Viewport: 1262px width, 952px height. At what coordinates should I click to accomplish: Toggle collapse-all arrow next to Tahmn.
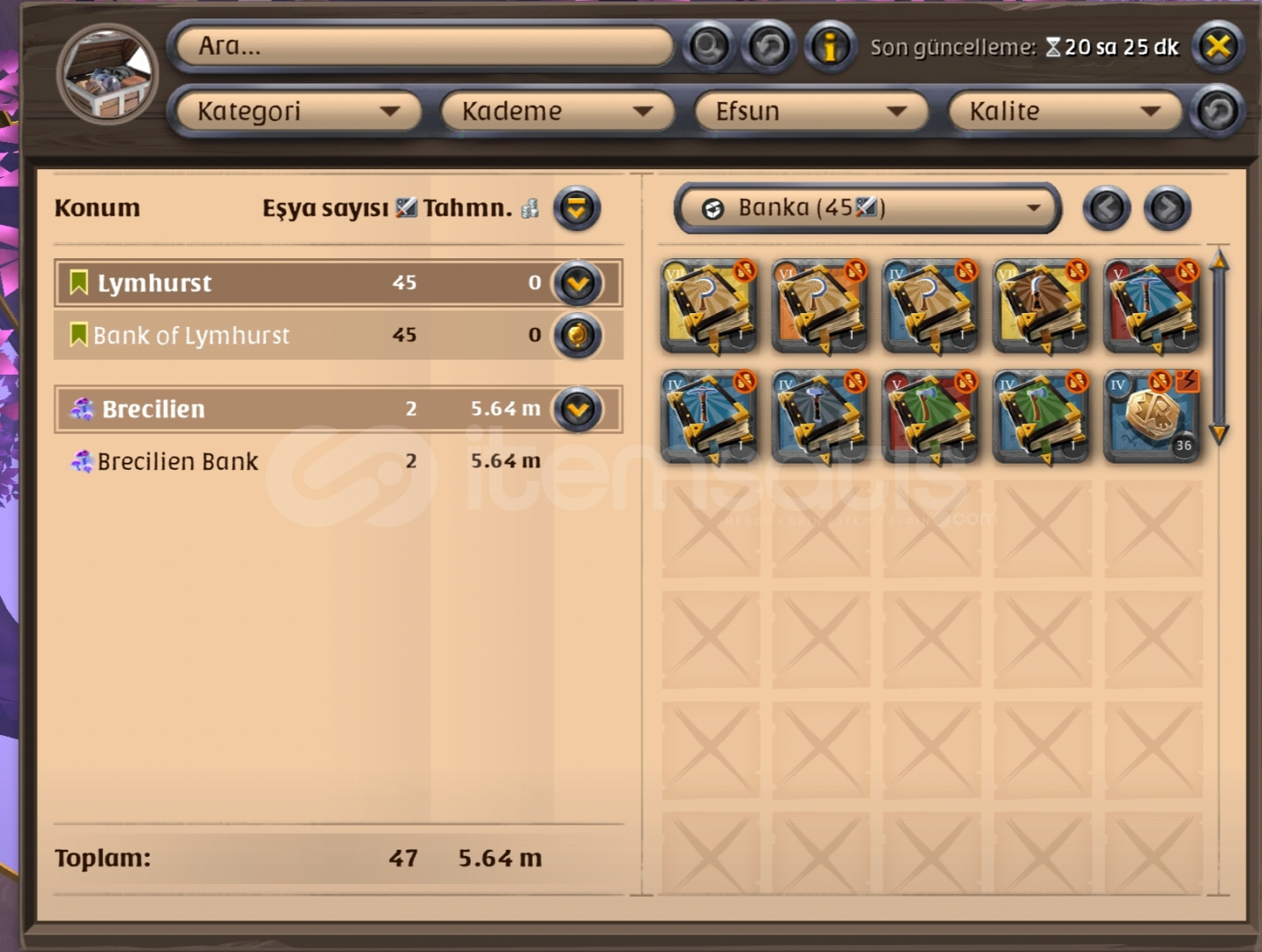pyautogui.click(x=577, y=209)
